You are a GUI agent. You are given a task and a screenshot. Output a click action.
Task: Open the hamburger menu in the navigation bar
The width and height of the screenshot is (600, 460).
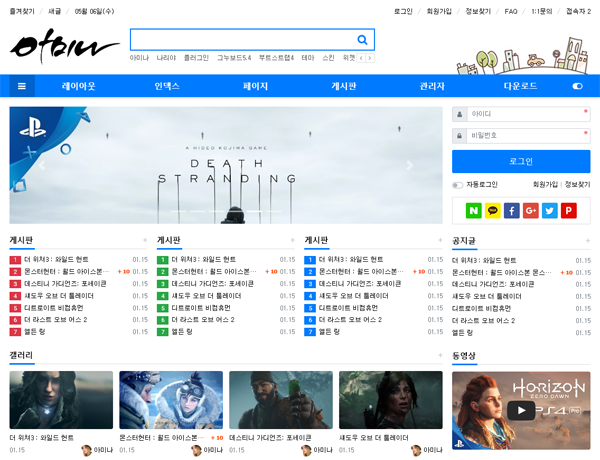click(x=21, y=86)
